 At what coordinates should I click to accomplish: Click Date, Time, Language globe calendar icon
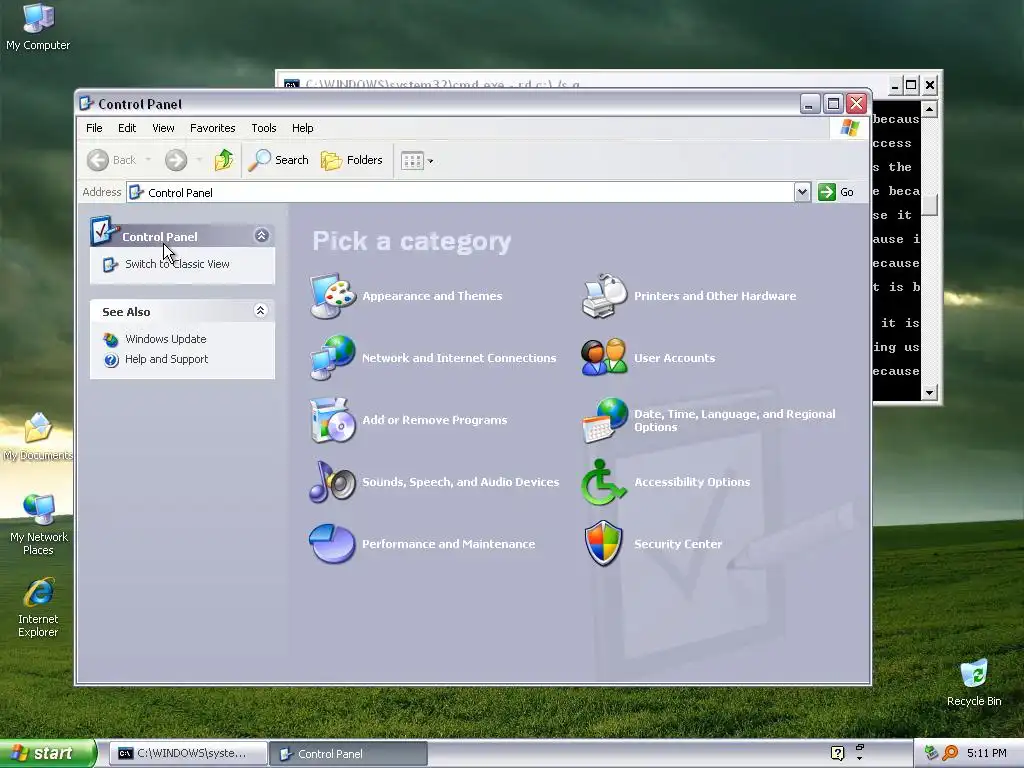coord(604,420)
